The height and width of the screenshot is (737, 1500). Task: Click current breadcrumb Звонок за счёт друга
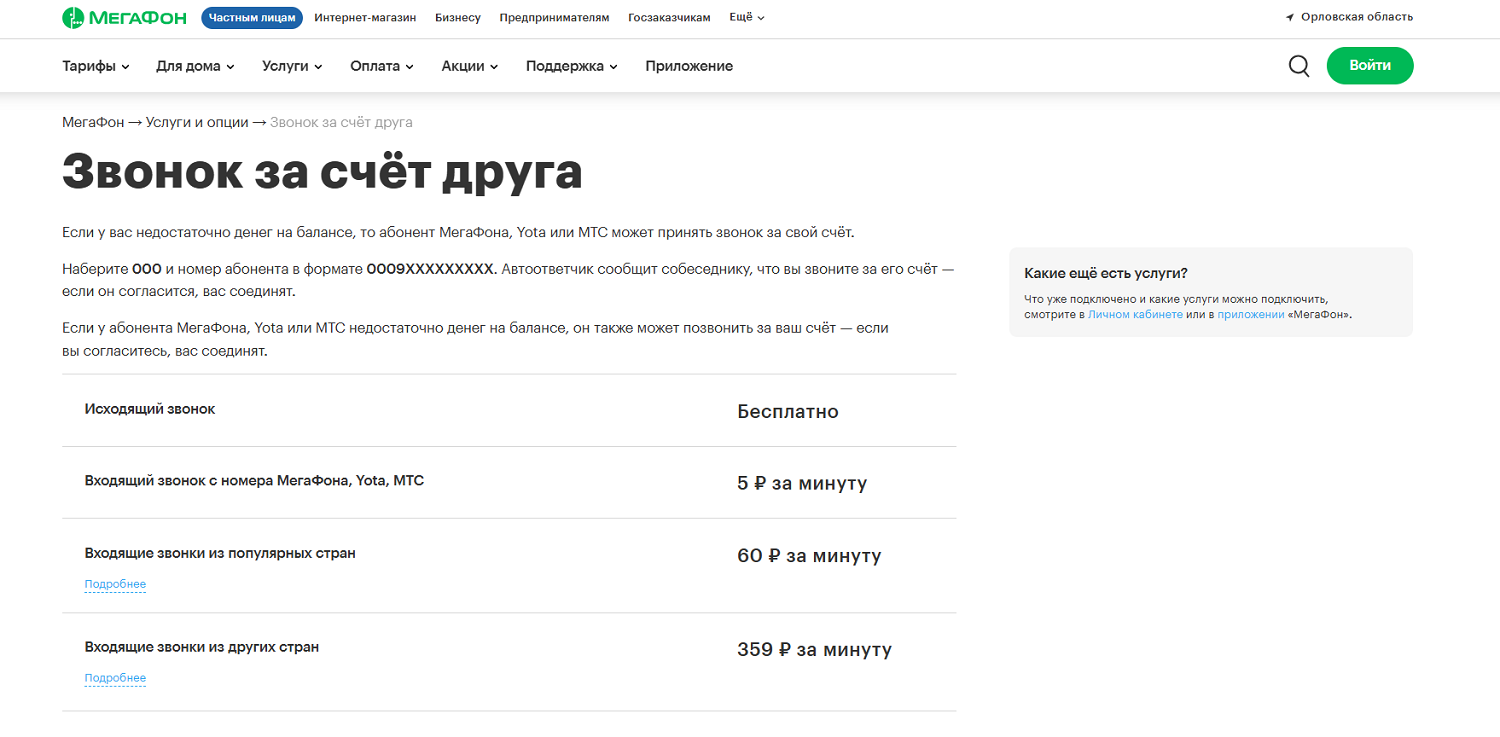(341, 122)
